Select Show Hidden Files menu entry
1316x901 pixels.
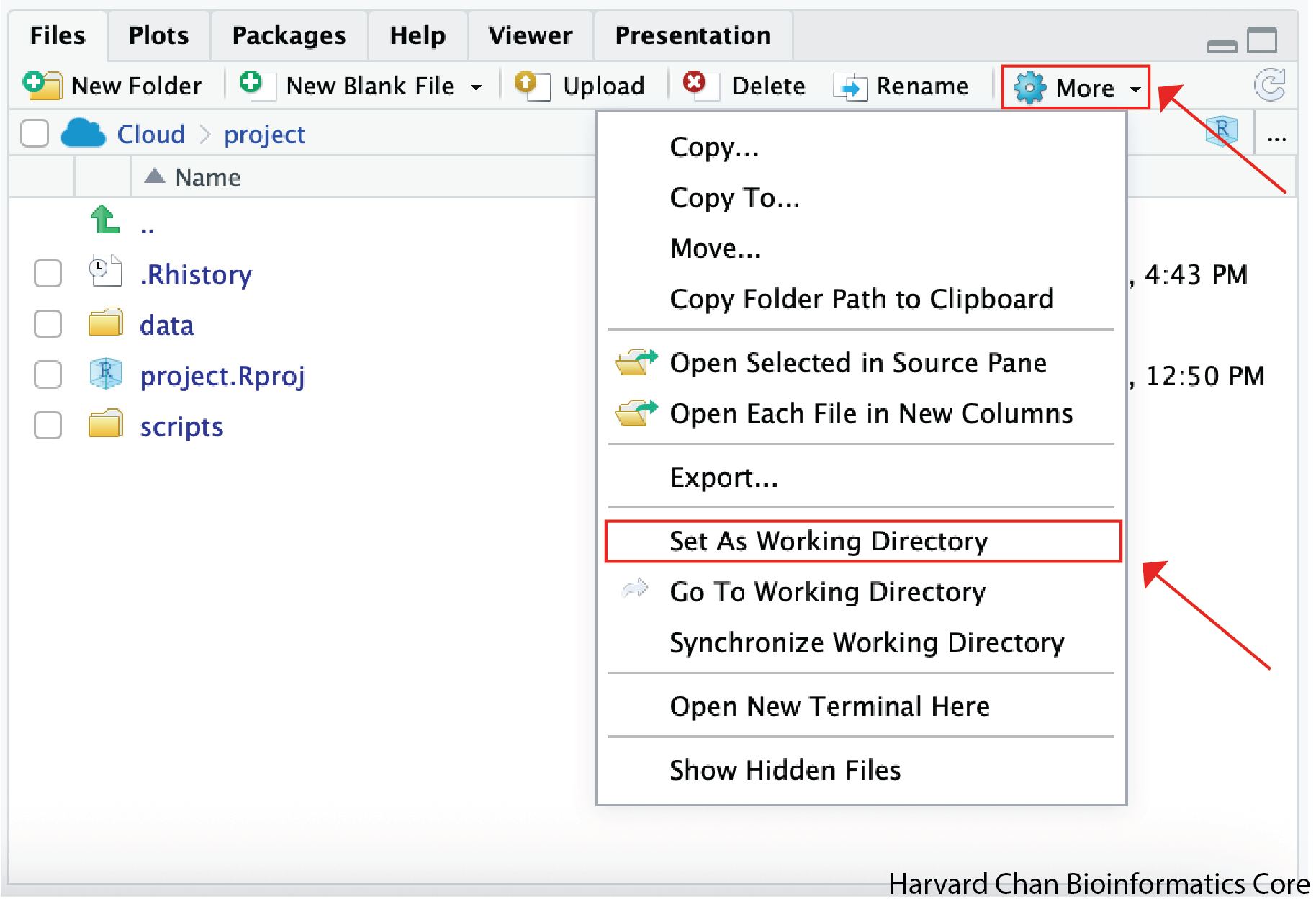point(785,770)
